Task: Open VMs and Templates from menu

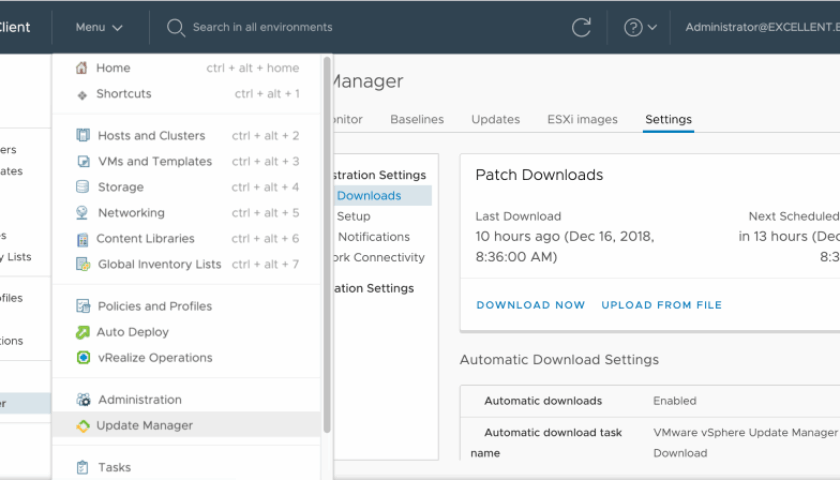Action: pyautogui.click(x=187, y=161)
